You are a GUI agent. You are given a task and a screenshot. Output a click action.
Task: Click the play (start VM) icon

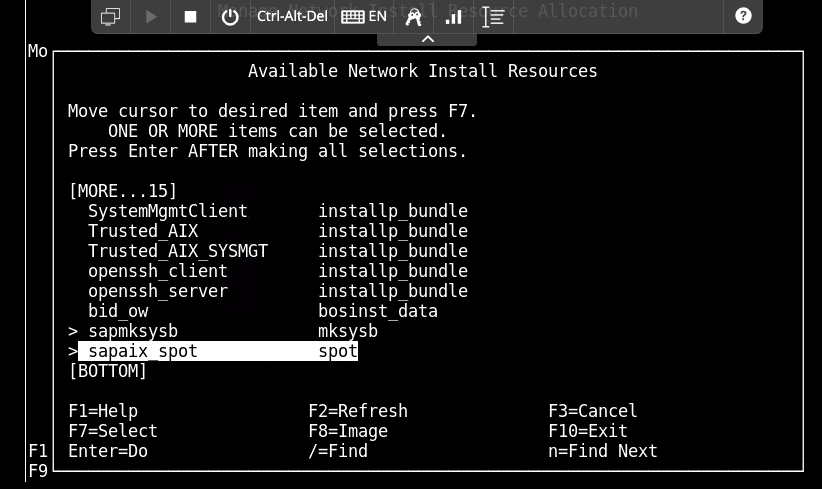[151, 17]
